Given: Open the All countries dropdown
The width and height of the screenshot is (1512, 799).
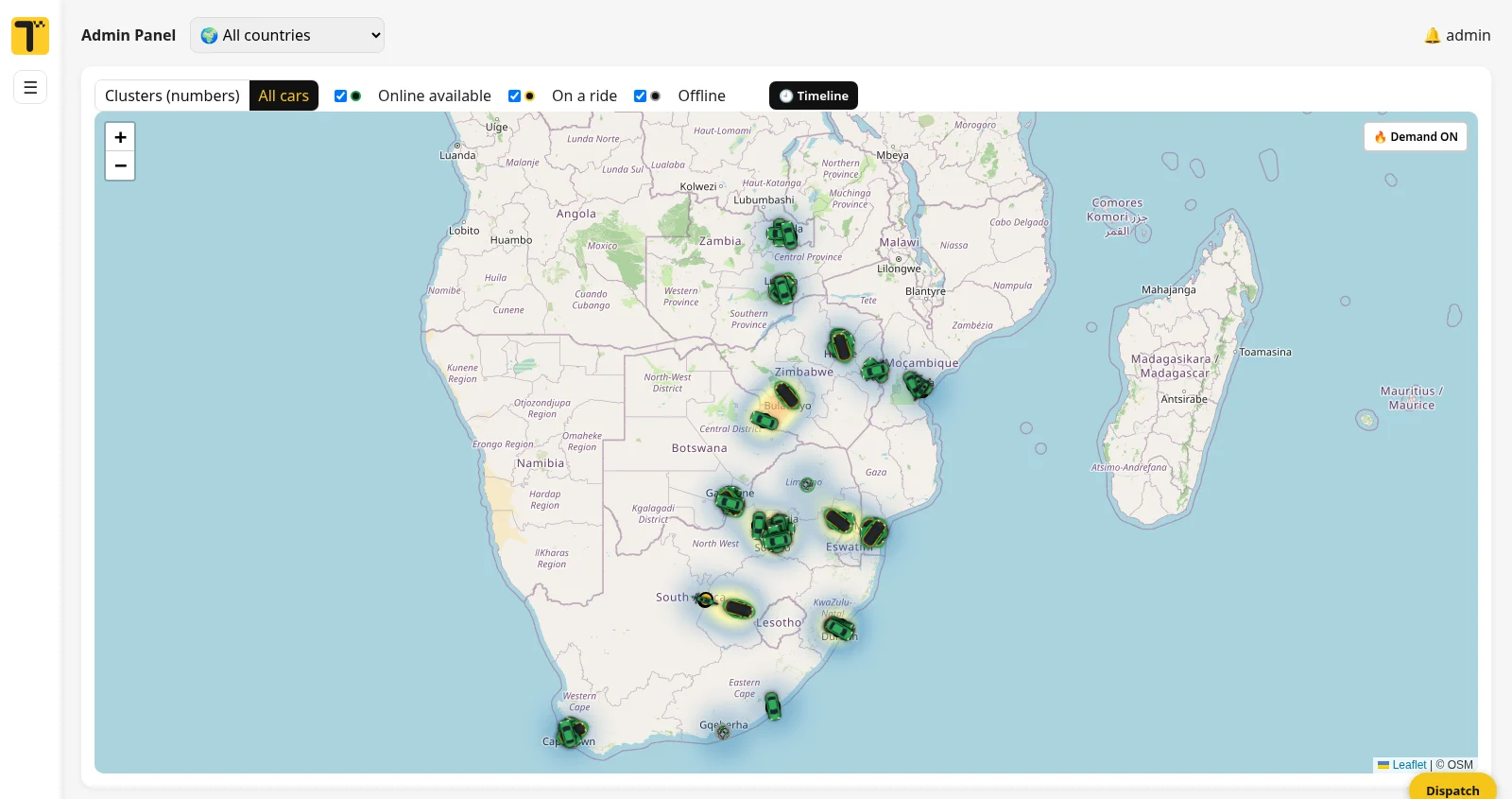Looking at the screenshot, I should pyautogui.click(x=287, y=35).
